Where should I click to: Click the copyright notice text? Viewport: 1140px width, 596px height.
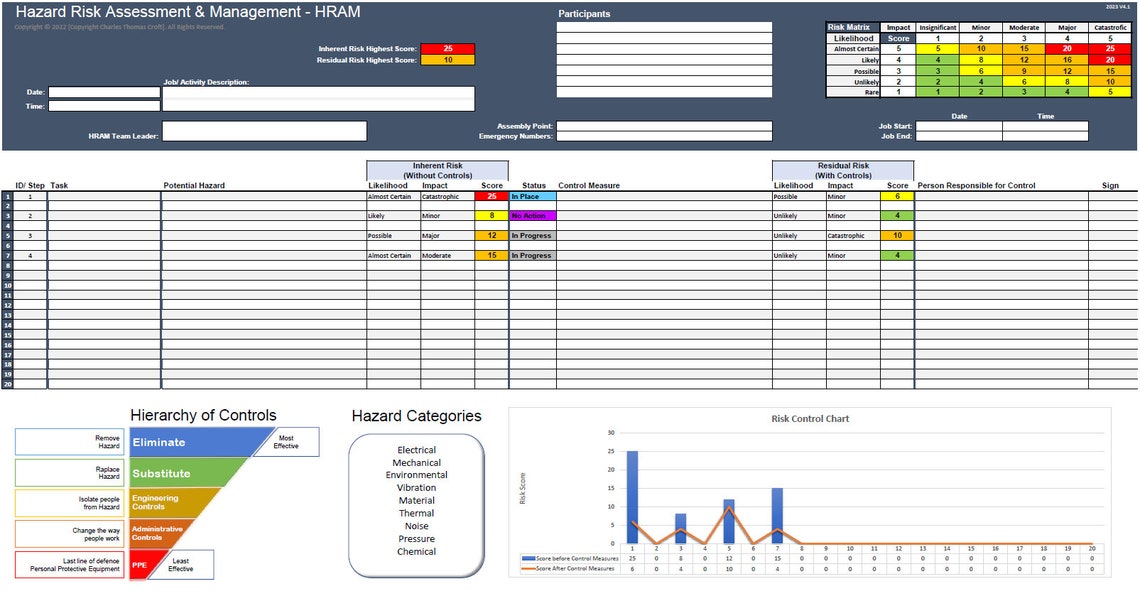click(120, 26)
